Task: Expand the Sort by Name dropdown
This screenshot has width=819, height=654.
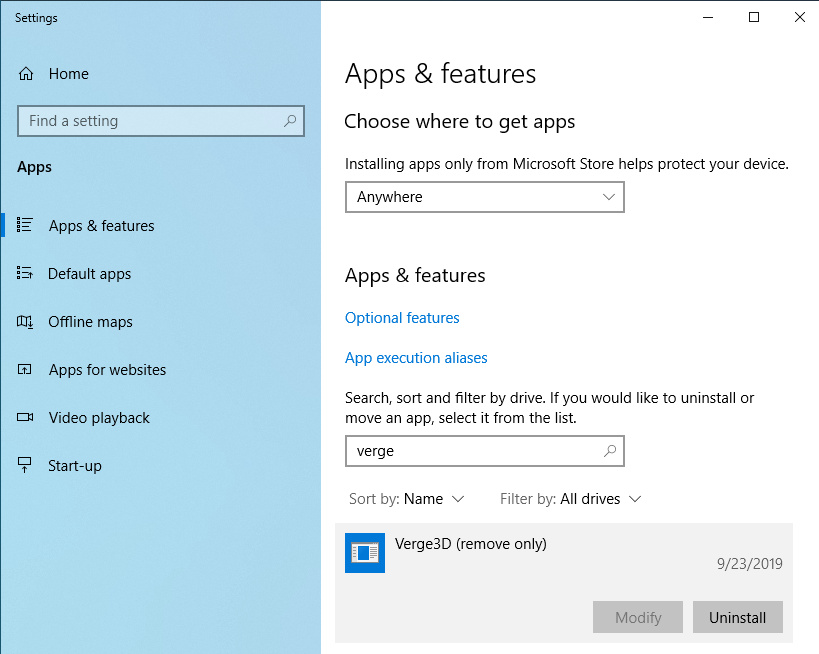Action: tap(406, 499)
